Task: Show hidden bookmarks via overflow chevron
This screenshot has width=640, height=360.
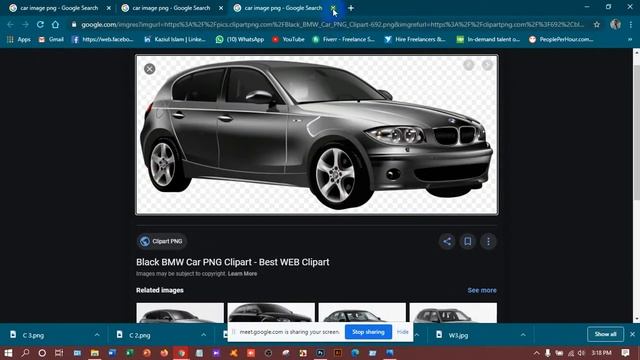Action: 630,39
